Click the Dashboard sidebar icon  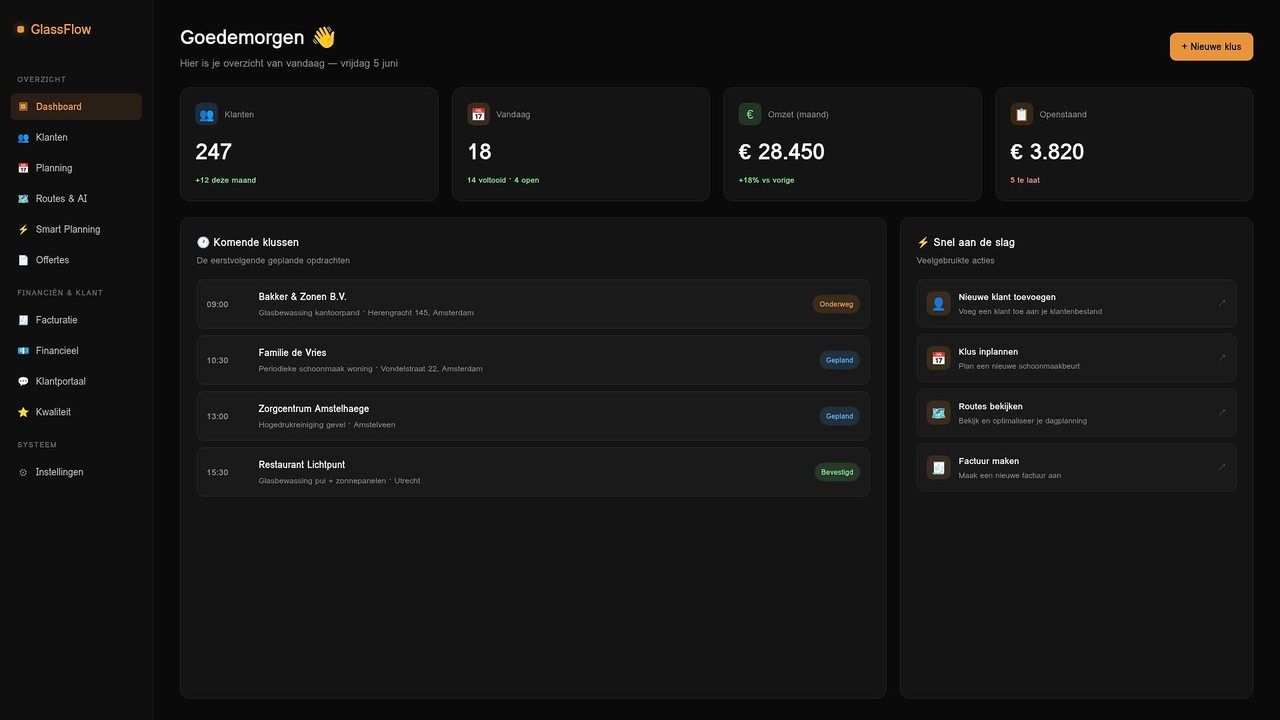tap(23, 107)
